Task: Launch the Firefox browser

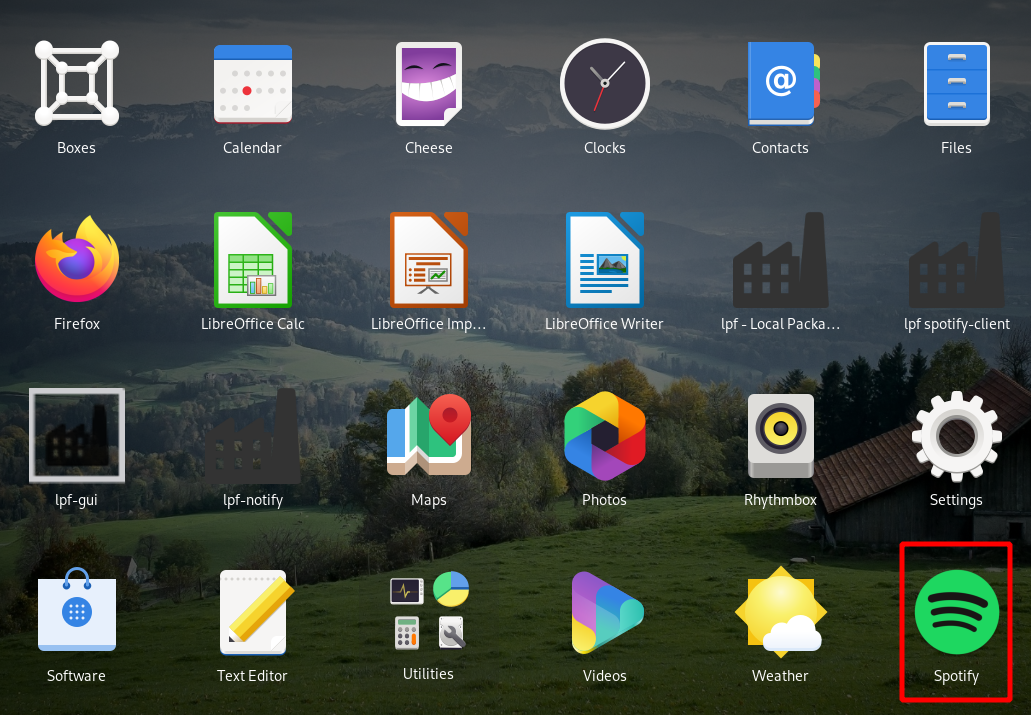Action: pyautogui.click(x=77, y=259)
